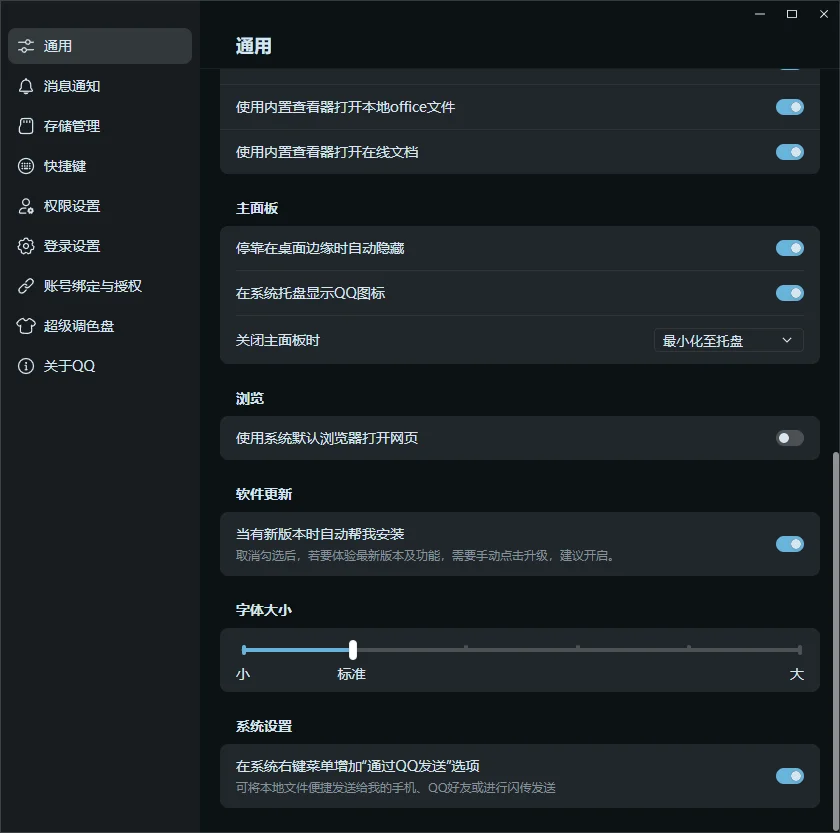The width and height of the screenshot is (840, 833).
Task: Click the storage icon for 存储管理
Action: [x=26, y=126]
